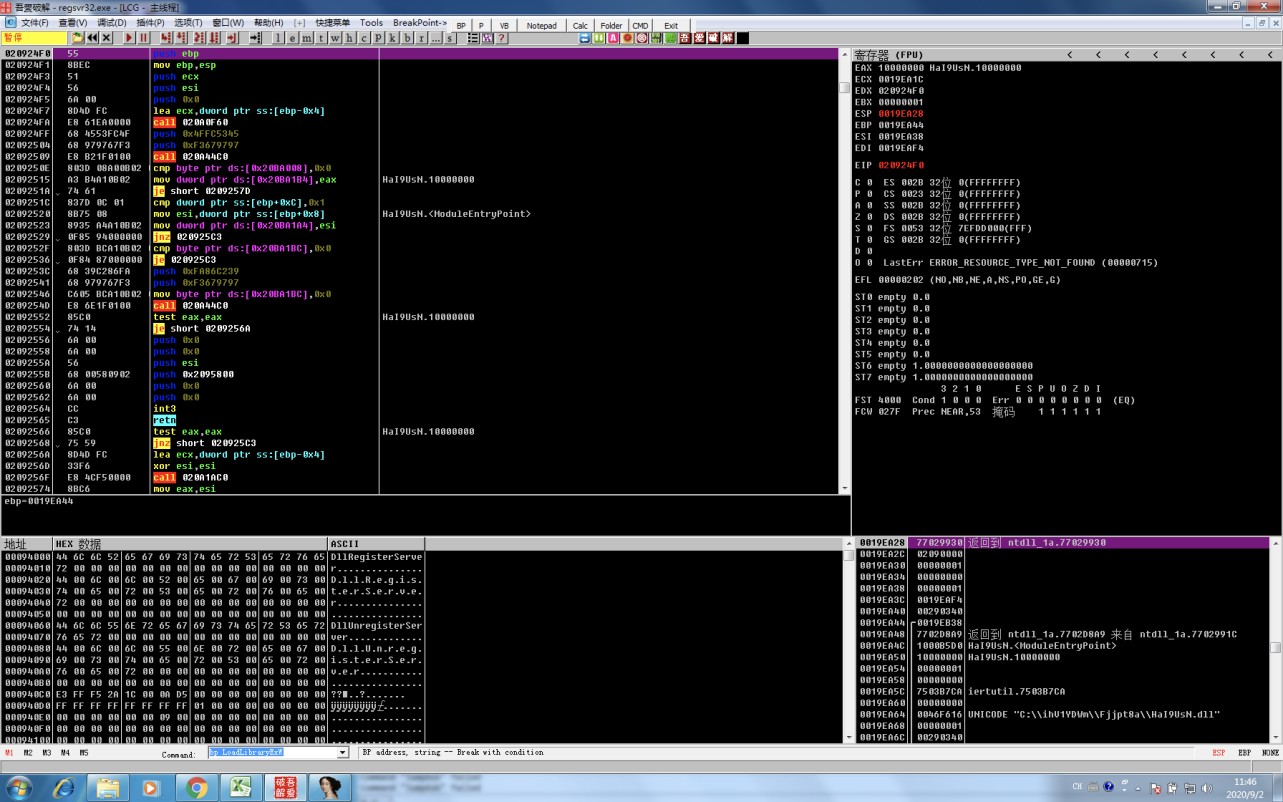This screenshot has width=1283, height=802.
Task: Open the BreakPoint-> dropdown menu
Action: coord(419,23)
